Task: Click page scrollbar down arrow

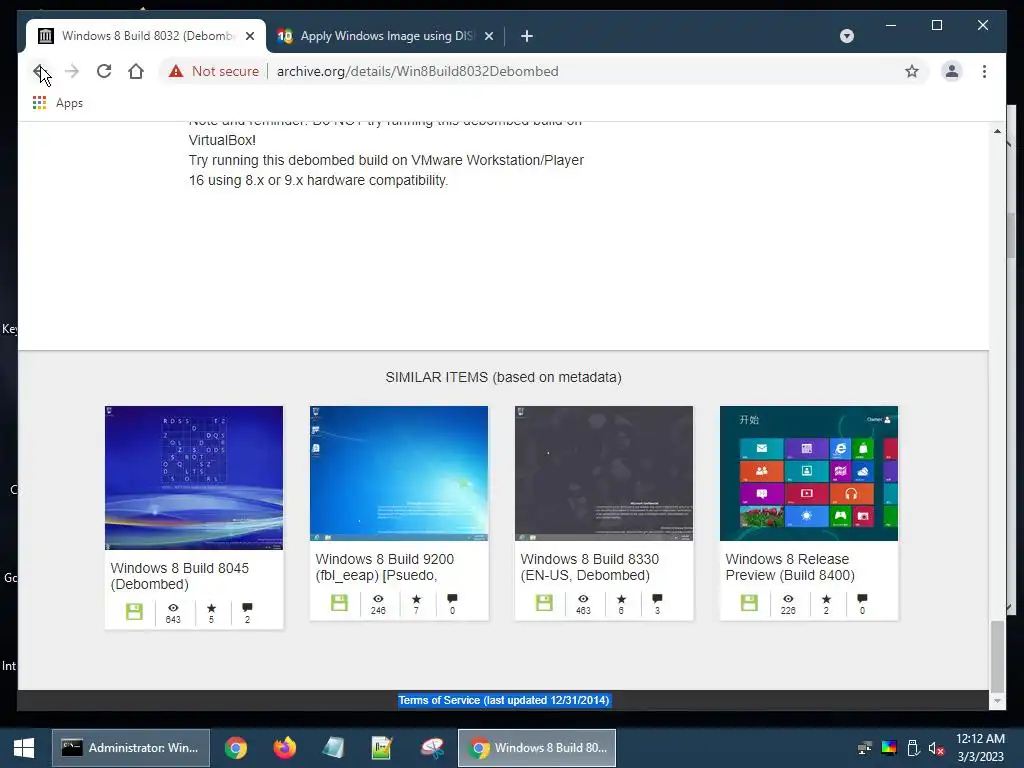Action: coord(997,701)
